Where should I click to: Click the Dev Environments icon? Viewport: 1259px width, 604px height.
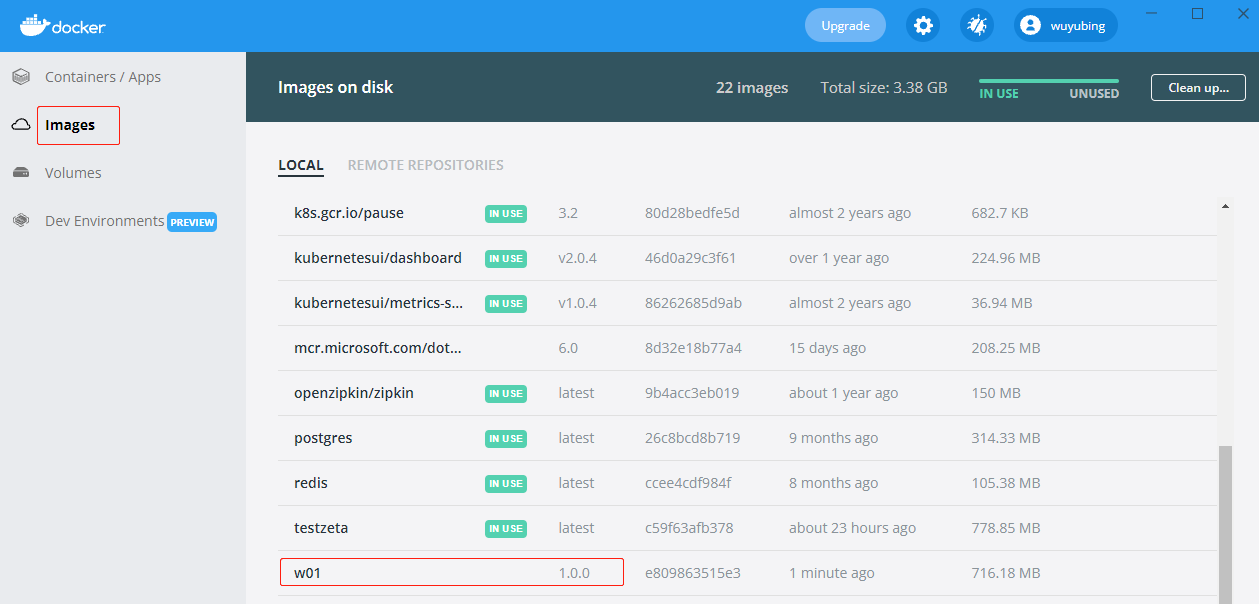pos(21,221)
